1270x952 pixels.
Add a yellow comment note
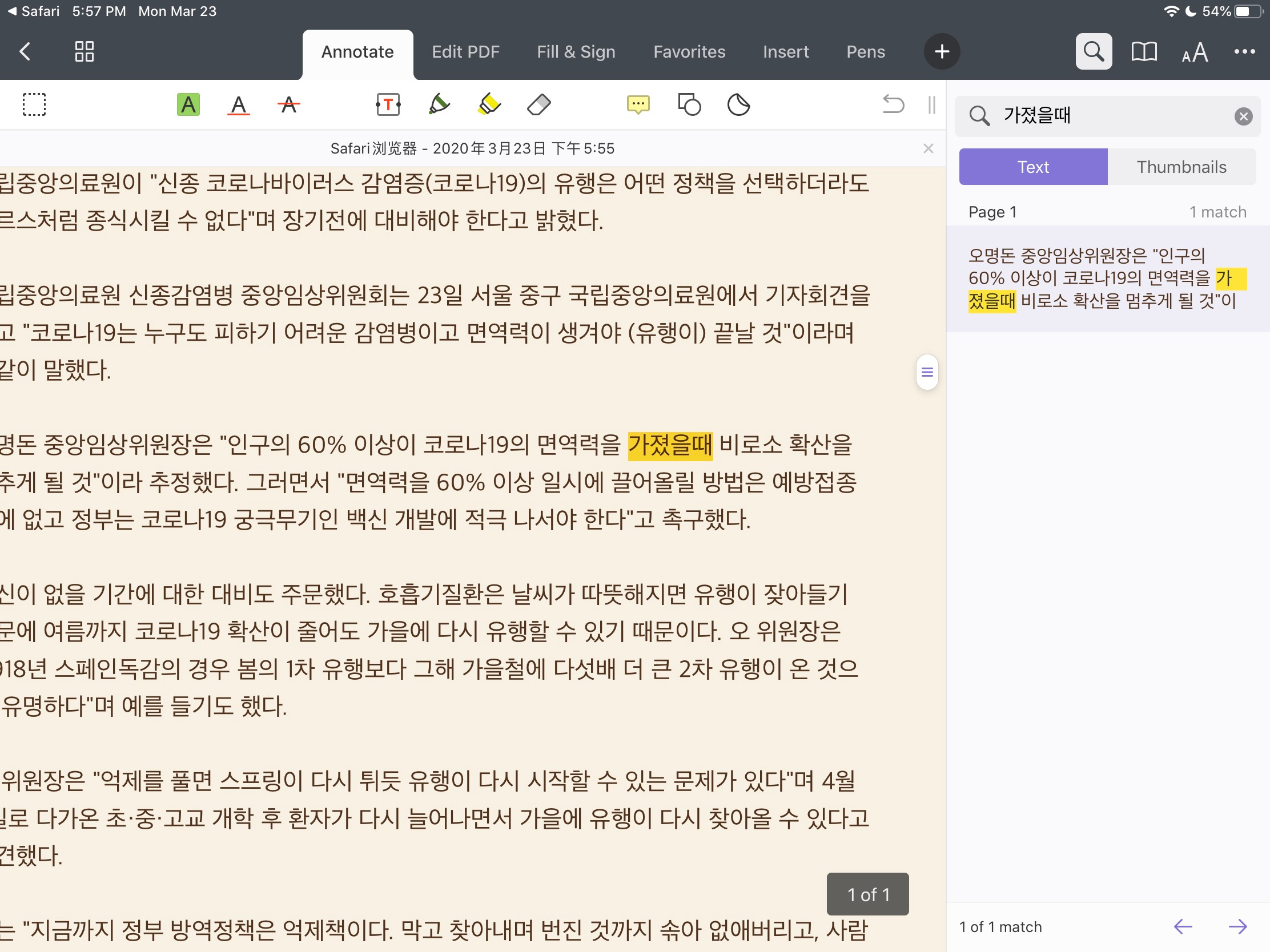point(638,105)
